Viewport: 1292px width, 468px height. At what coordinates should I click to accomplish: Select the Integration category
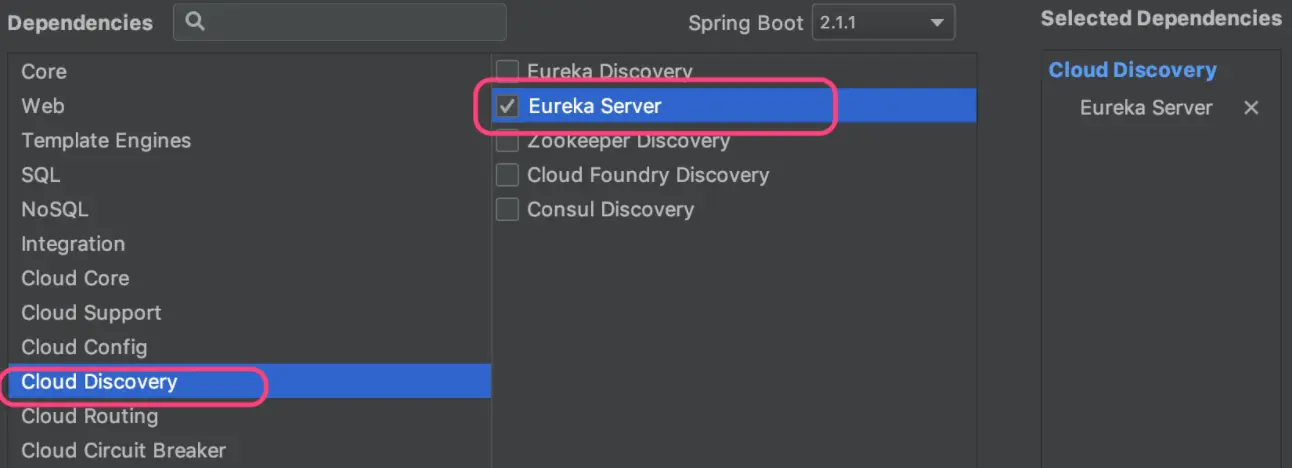coord(249,244)
